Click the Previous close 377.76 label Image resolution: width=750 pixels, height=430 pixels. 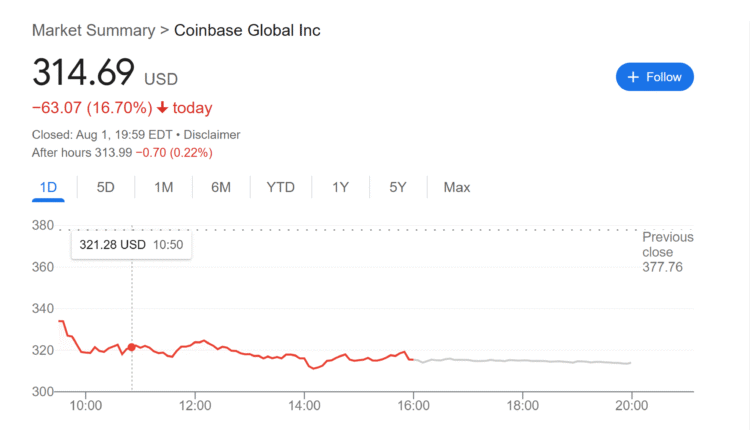[667, 252]
